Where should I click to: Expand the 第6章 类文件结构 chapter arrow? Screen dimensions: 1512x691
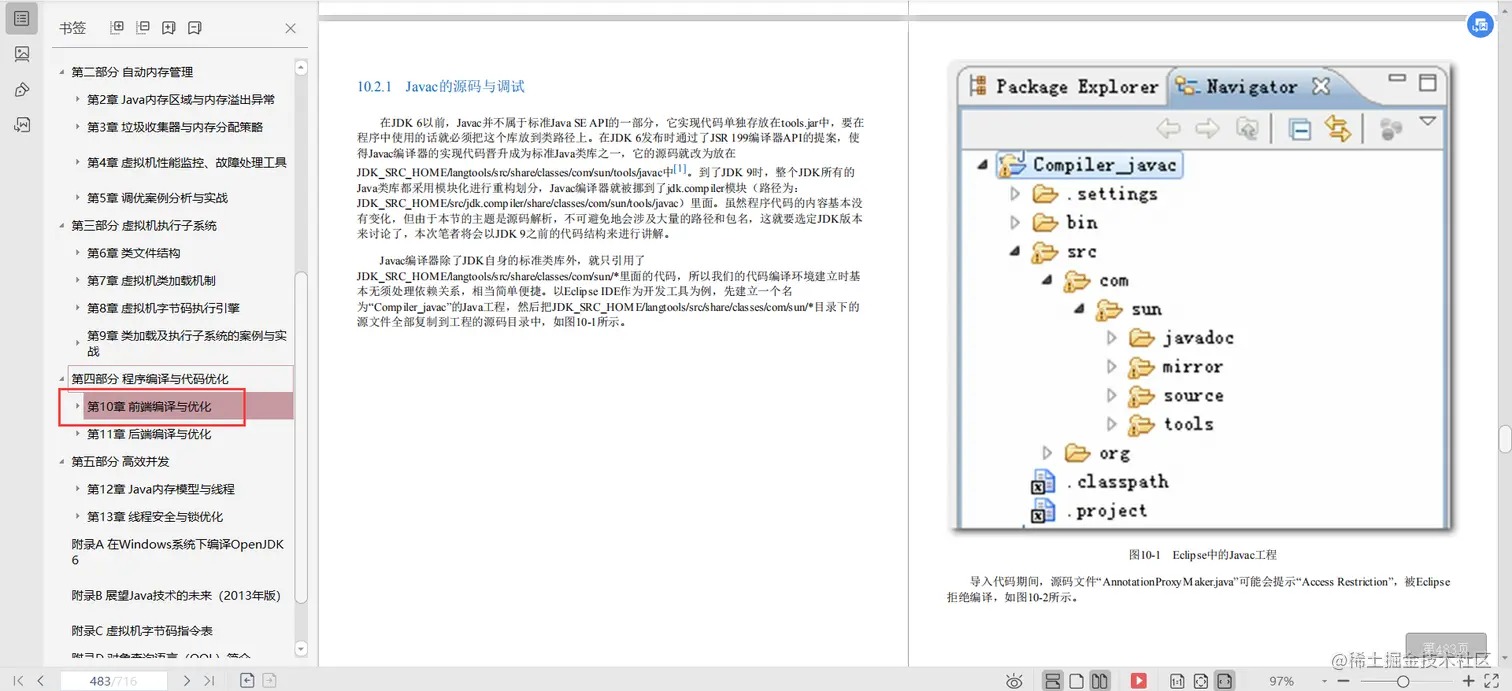(x=78, y=253)
